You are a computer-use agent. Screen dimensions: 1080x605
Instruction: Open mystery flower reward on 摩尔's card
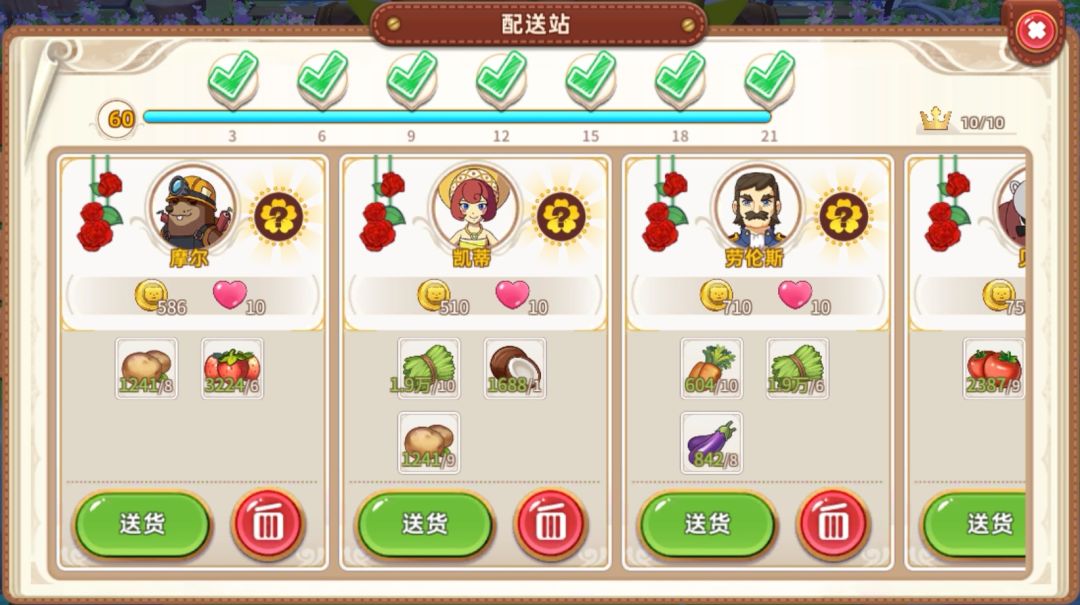(278, 216)
